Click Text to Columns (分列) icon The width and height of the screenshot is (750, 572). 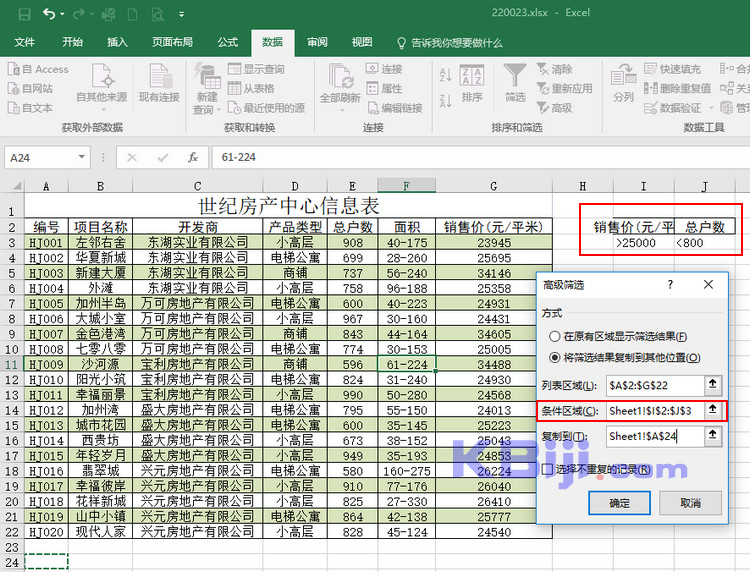pos(623,83)
